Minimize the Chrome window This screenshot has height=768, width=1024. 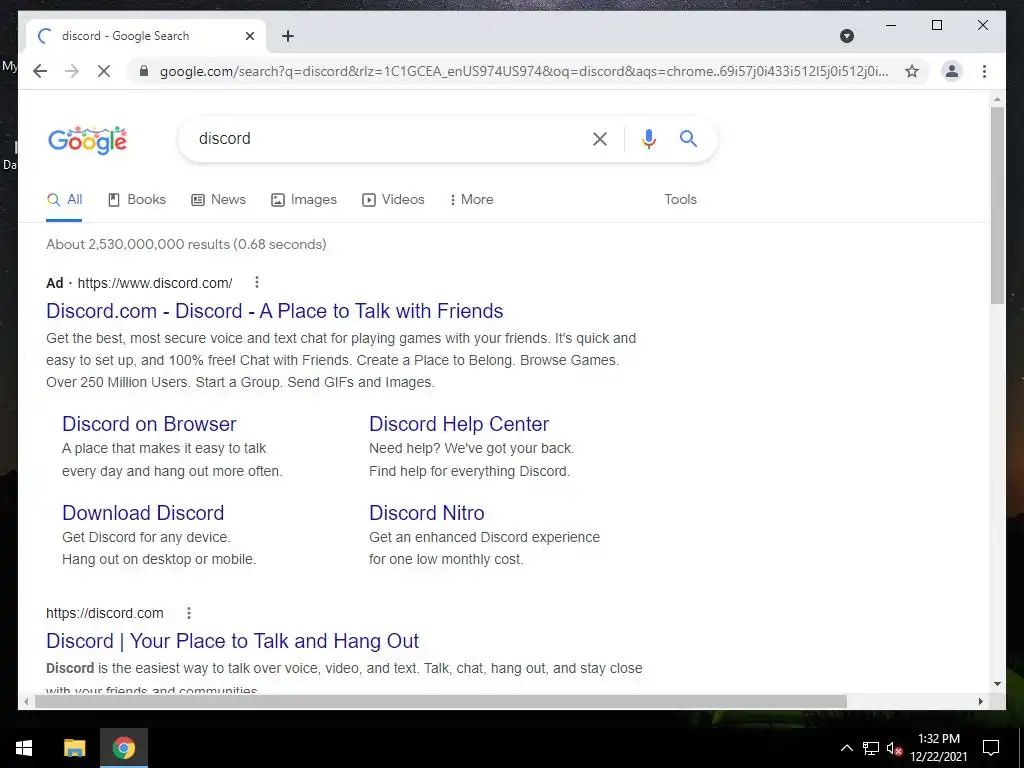(x=891, y=25)
